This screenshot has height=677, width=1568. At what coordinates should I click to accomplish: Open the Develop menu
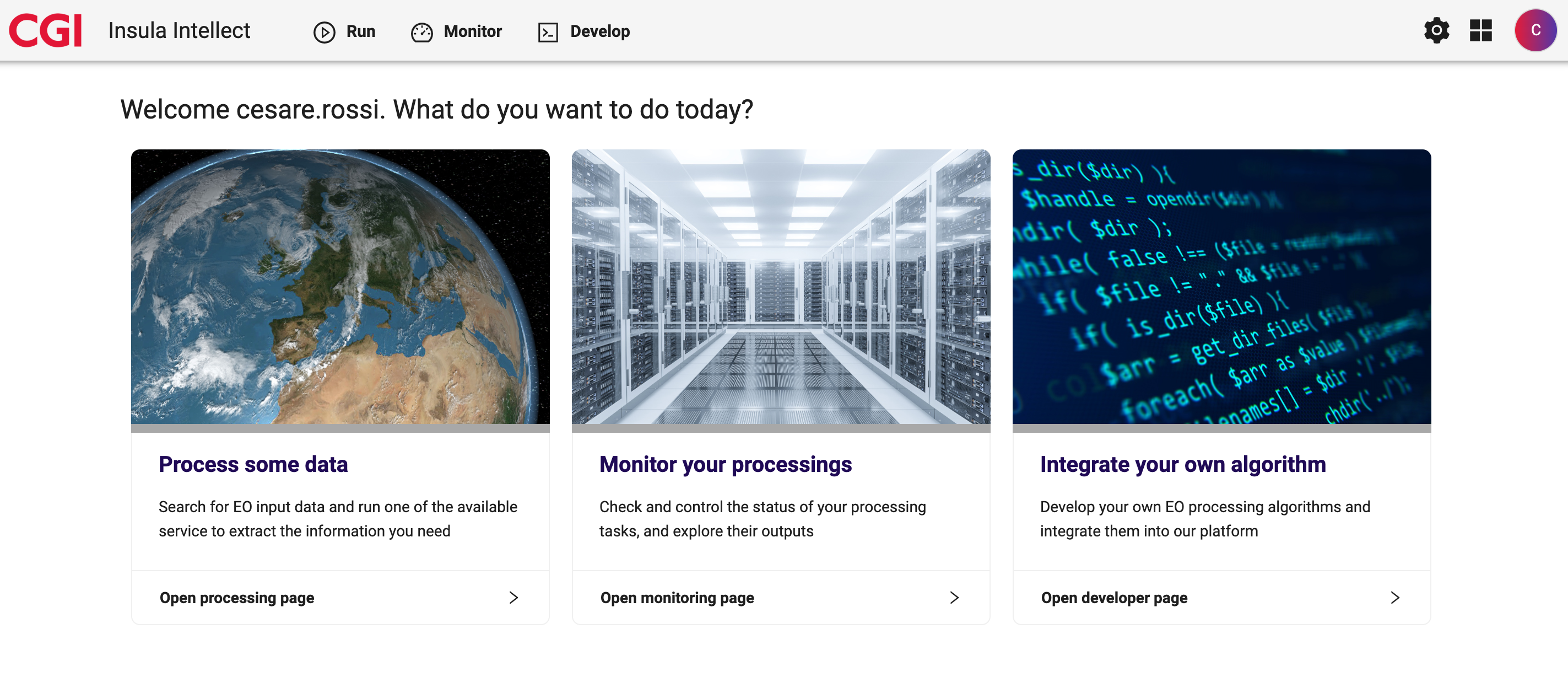585,31
